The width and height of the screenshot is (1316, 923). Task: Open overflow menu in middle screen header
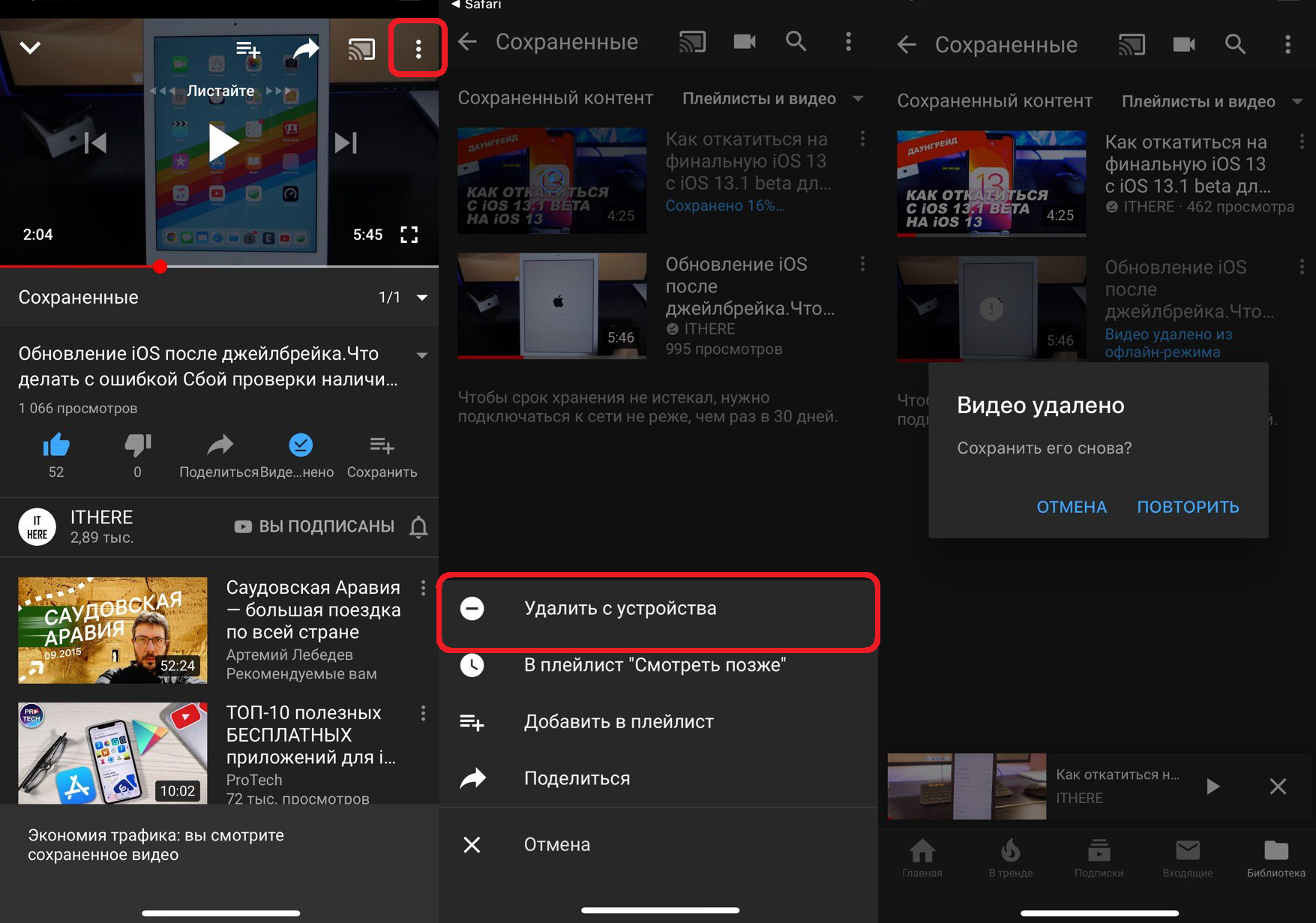(848, 42)
